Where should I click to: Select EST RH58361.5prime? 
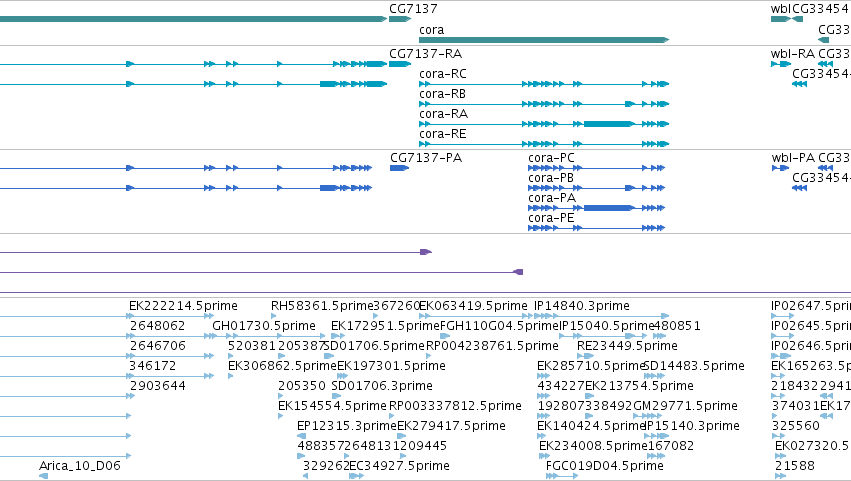[322, 306]
